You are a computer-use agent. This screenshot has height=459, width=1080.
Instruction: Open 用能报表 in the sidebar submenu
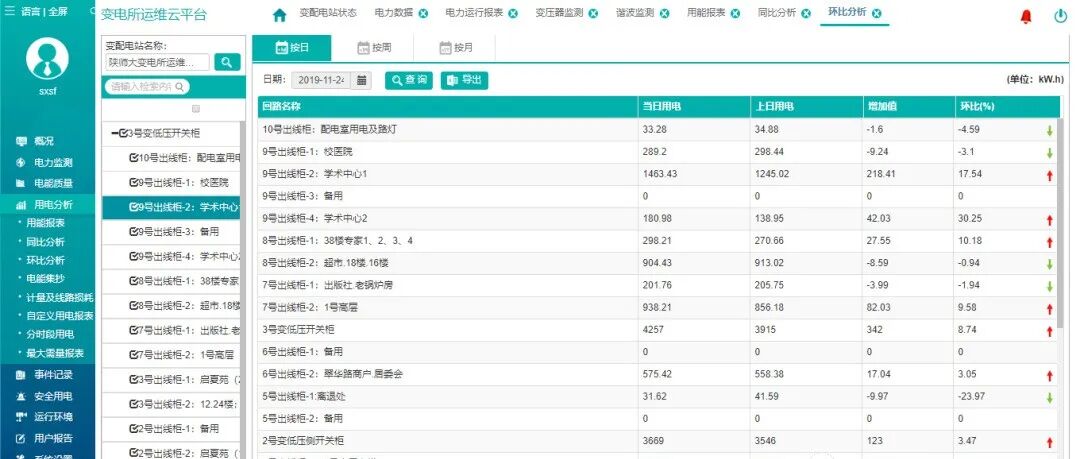pos(45,223)
